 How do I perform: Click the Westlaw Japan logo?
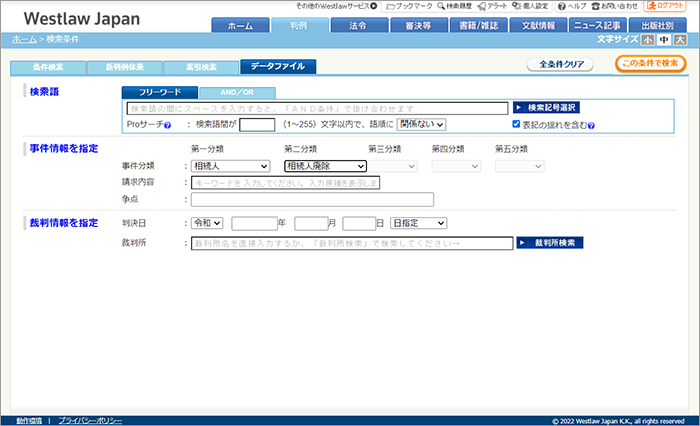point(82,19)
